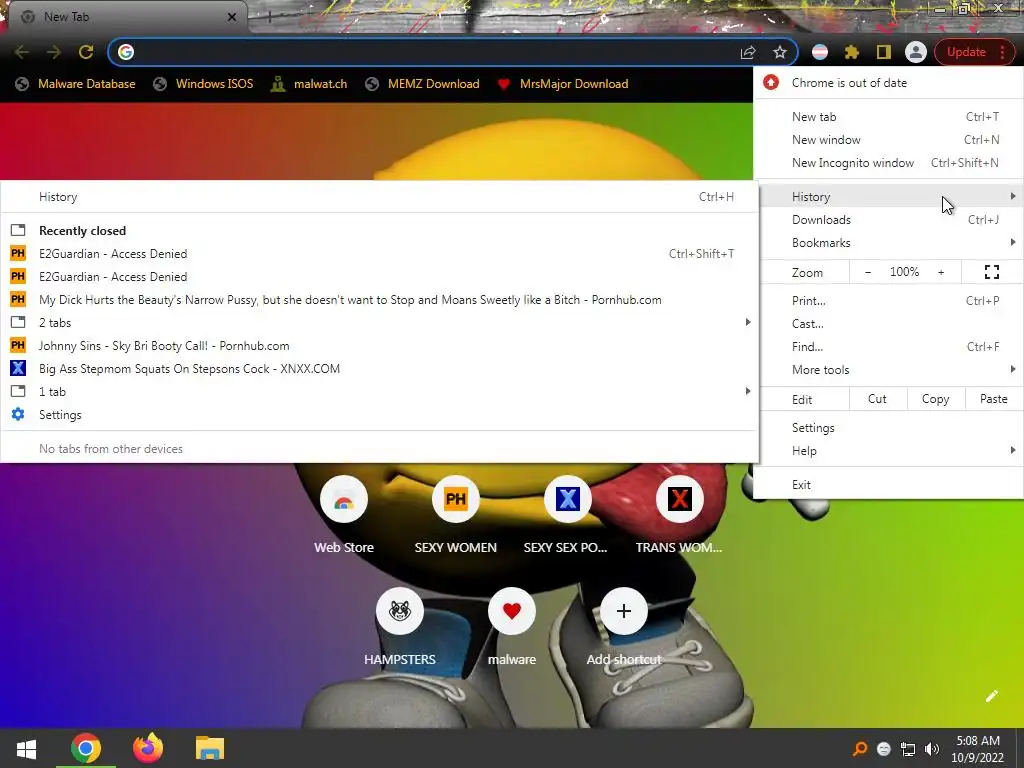The image size is (1024, 768).
Task: Click the customize page pencil icon
Action: [x=991, y=696]
